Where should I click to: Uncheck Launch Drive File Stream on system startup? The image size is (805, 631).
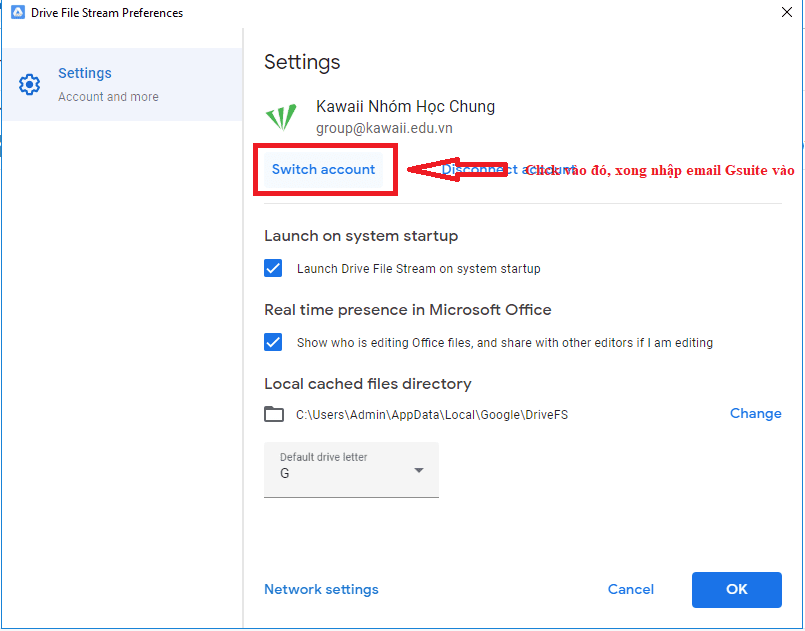click(273, 268)
